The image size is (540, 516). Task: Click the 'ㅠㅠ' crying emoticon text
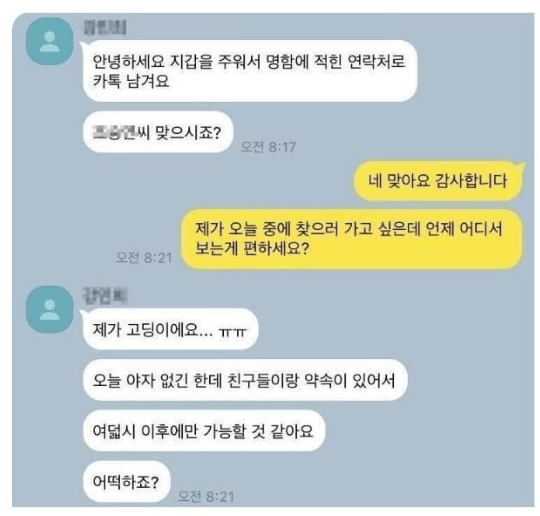(x=233, y=332)
